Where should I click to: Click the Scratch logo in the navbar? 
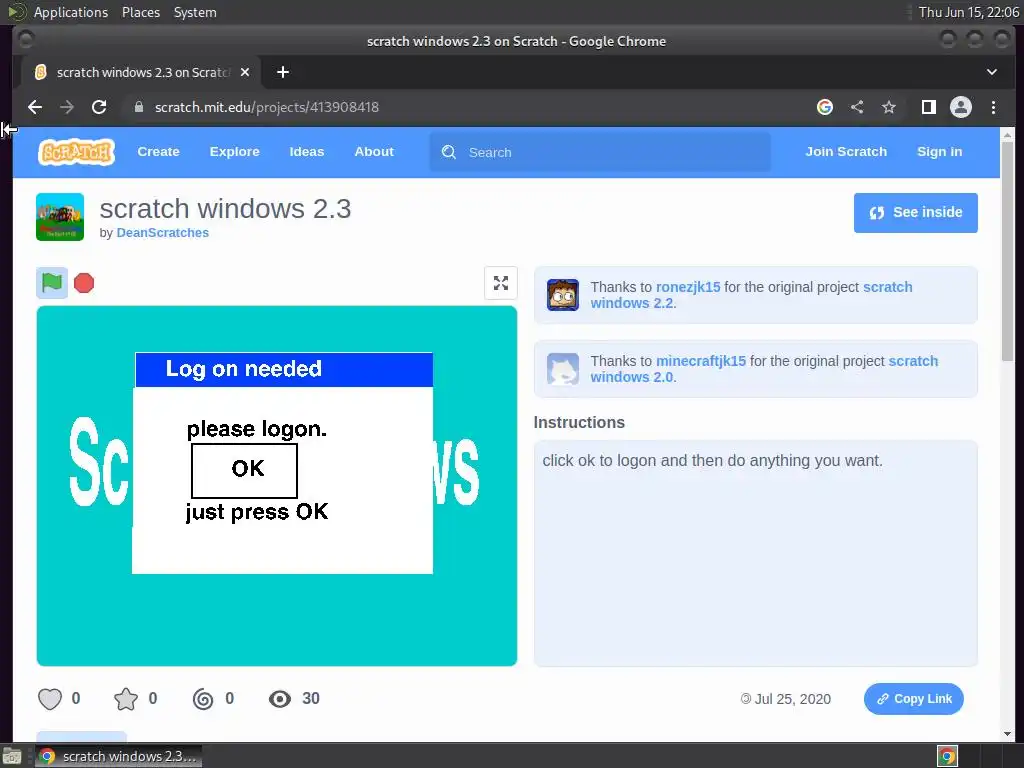[x=76, y=152]
